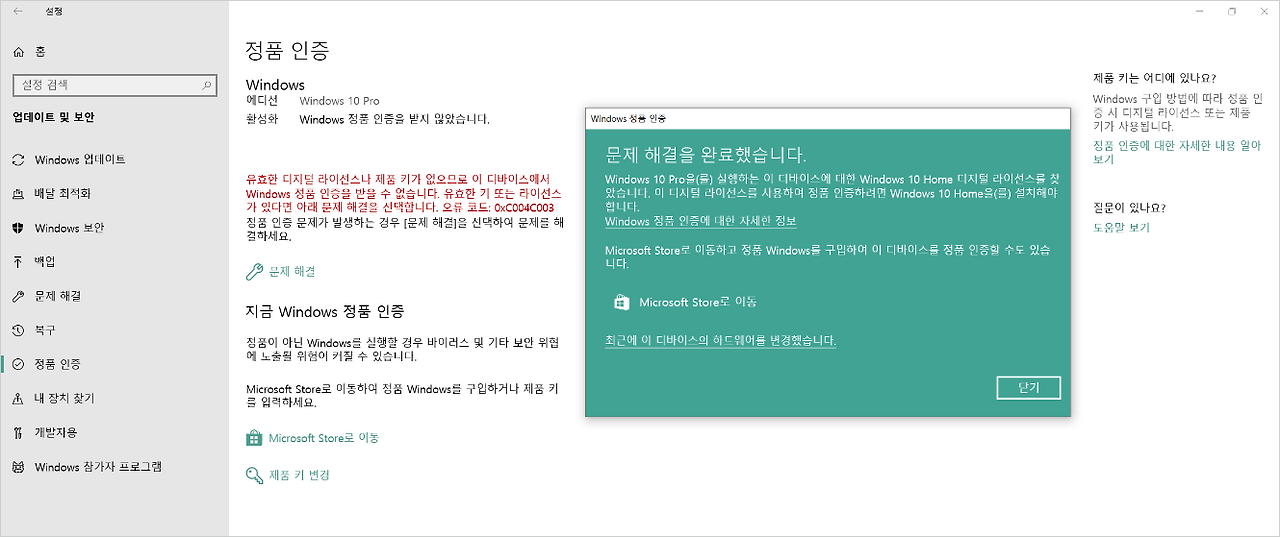Click the back arrow in Settings title bar

(18, 11)
